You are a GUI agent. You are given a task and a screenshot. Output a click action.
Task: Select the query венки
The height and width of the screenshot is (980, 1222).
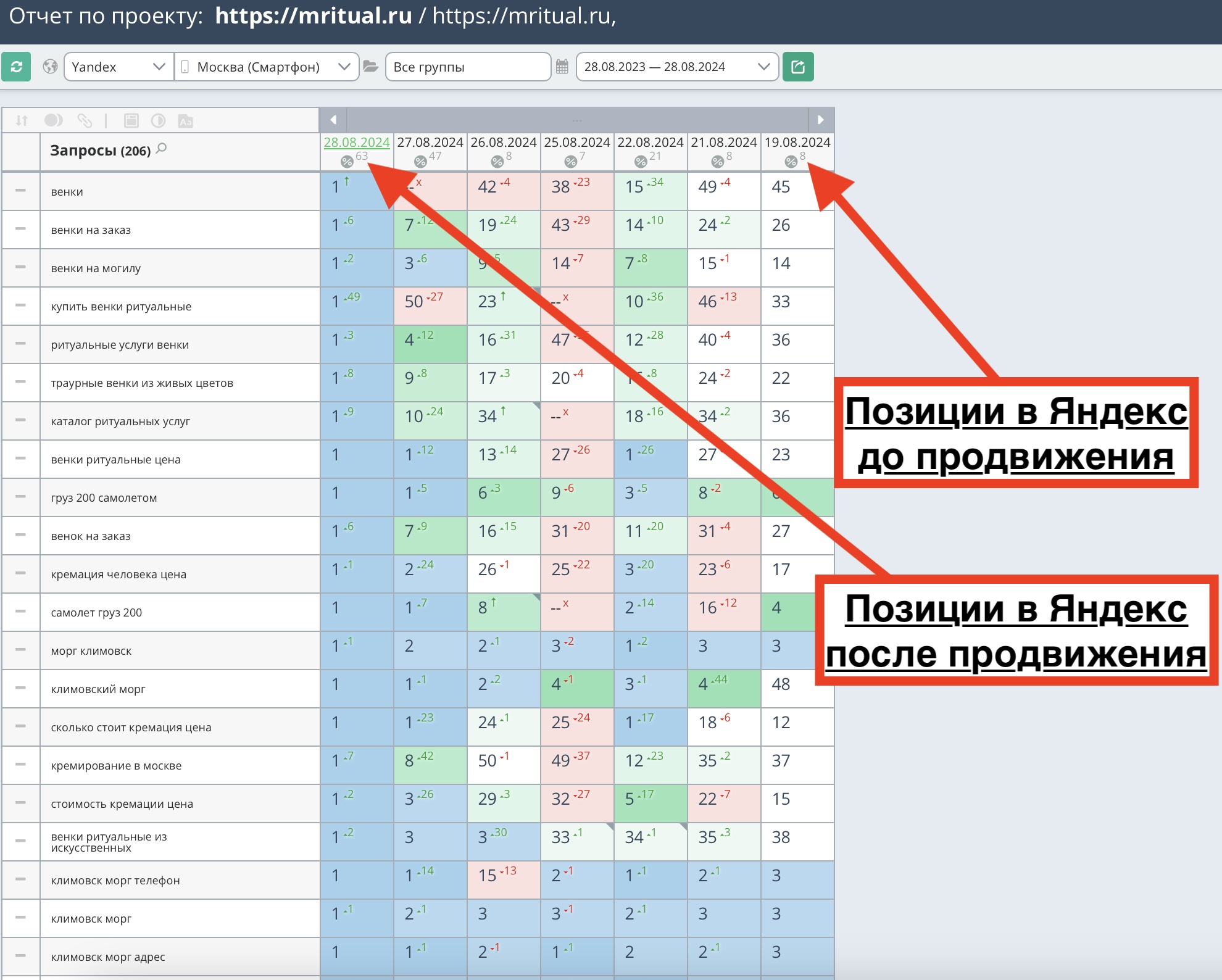[x=67, y=192]
